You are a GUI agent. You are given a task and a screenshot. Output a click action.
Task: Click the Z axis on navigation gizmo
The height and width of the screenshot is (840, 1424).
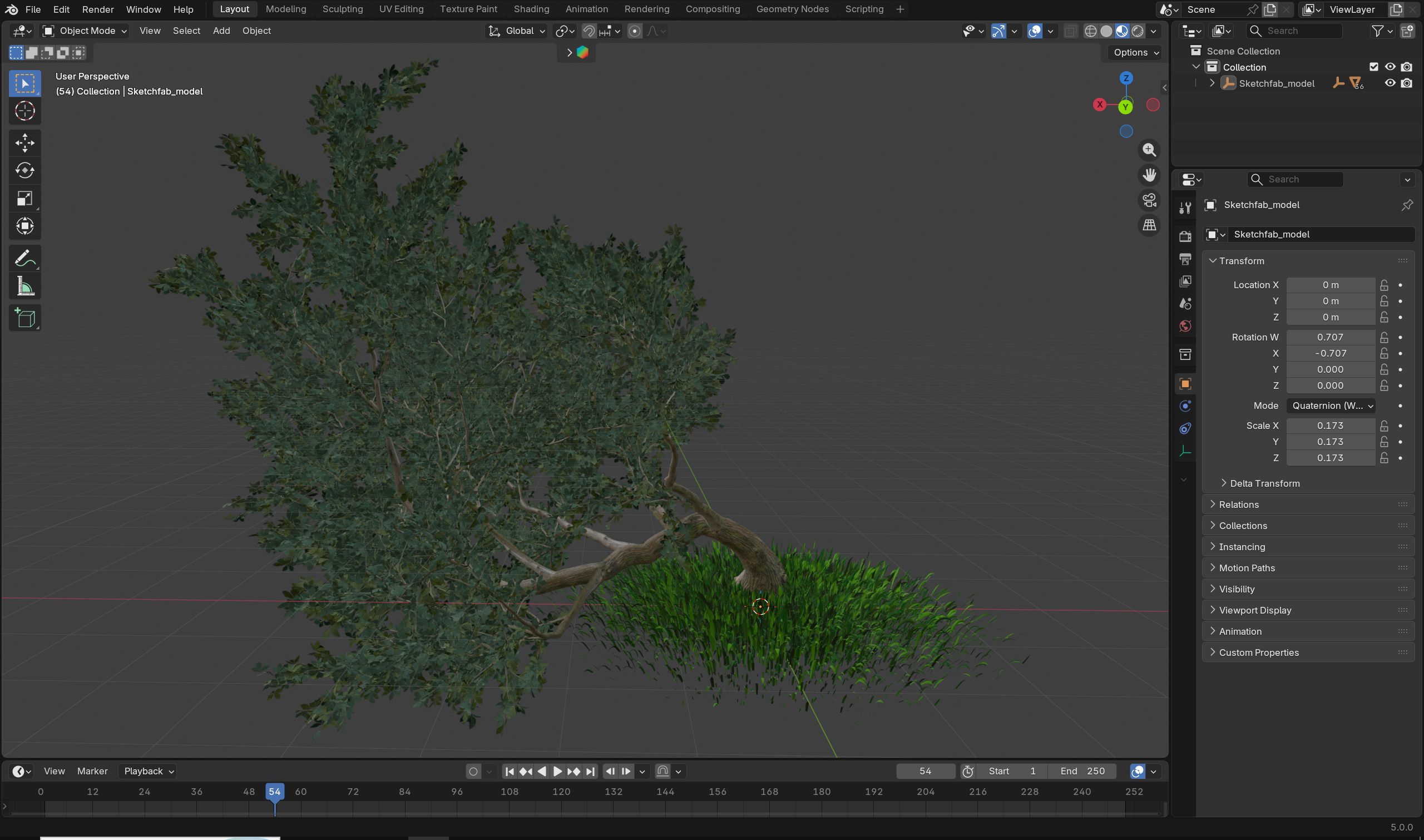[1126, 78]
